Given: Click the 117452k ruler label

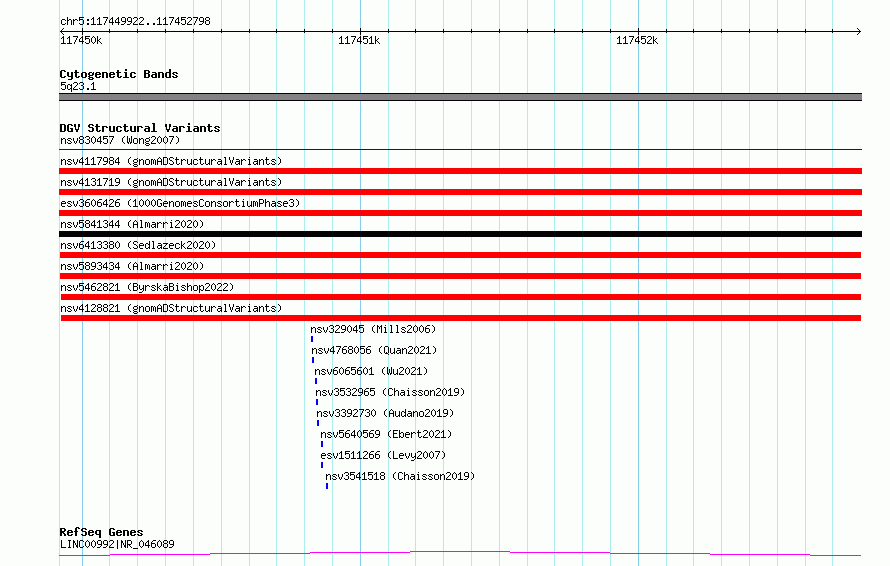Looking at the screenshot, I should click(637, 40).
